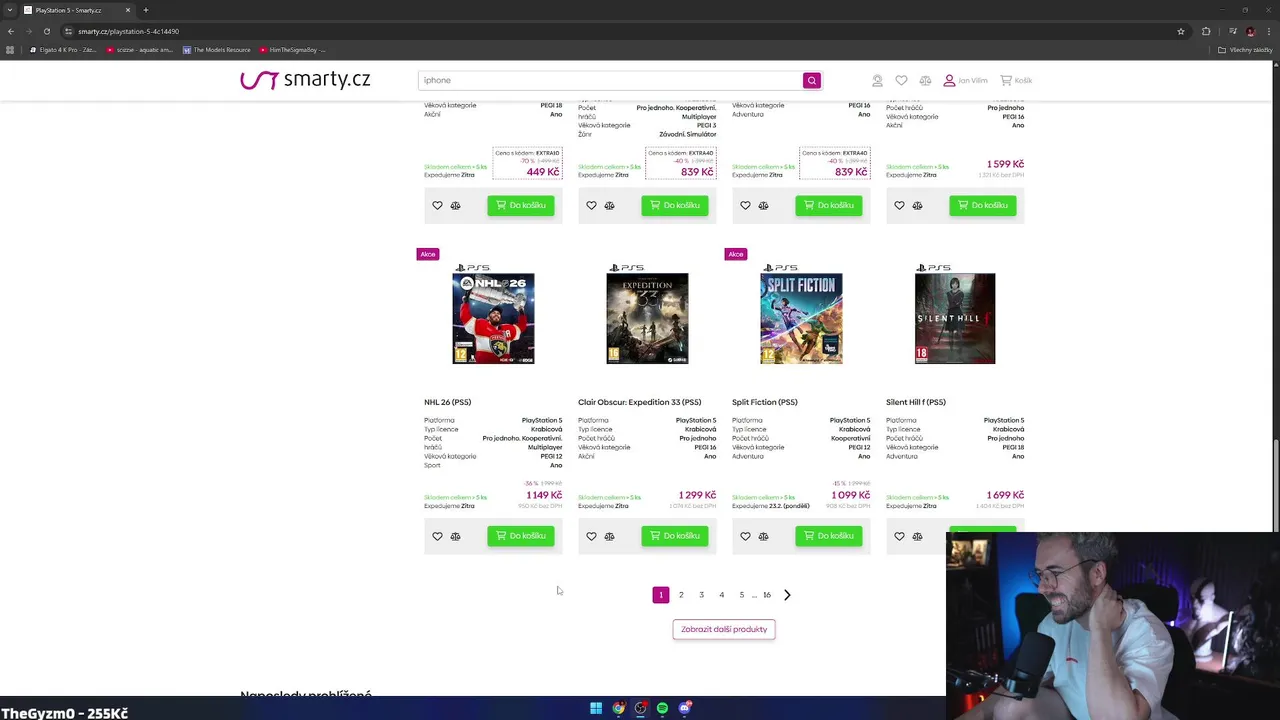Add Clair Obscur: Expedition 33 to cart
The height and width of the screenshot is (720, 1280).
pyautogui.click(x=674, y=536)
